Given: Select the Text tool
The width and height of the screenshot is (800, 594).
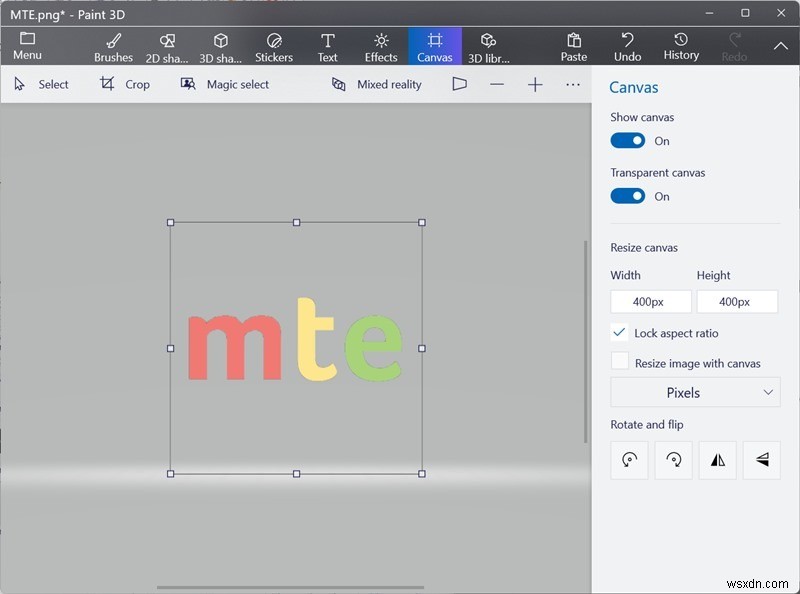Looking at the screenshot, I should (x=327, y=45).
